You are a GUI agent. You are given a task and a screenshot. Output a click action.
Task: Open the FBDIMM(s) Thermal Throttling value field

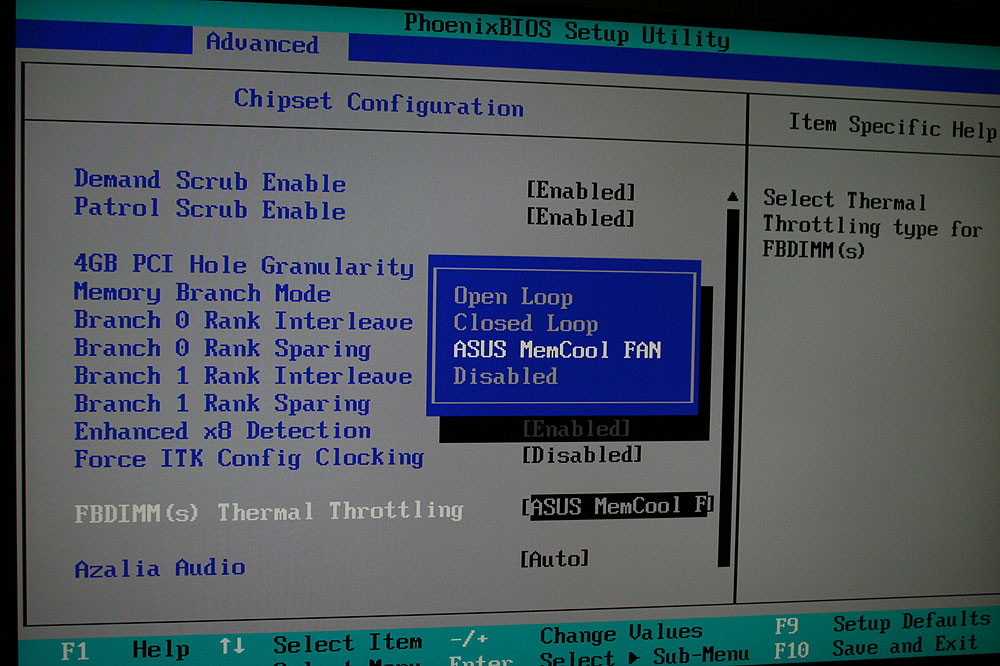[616, 506]
